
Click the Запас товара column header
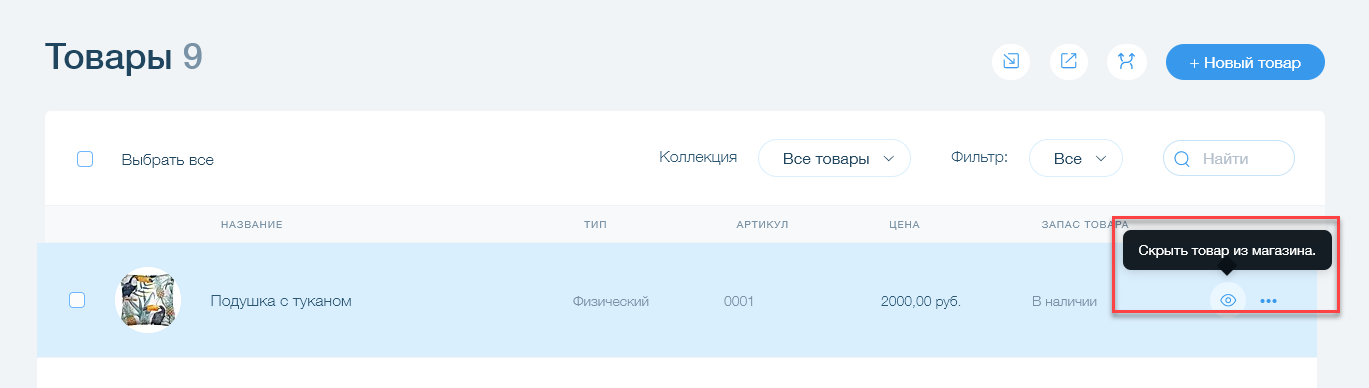pyautogui.click(x=1085, y=225)
